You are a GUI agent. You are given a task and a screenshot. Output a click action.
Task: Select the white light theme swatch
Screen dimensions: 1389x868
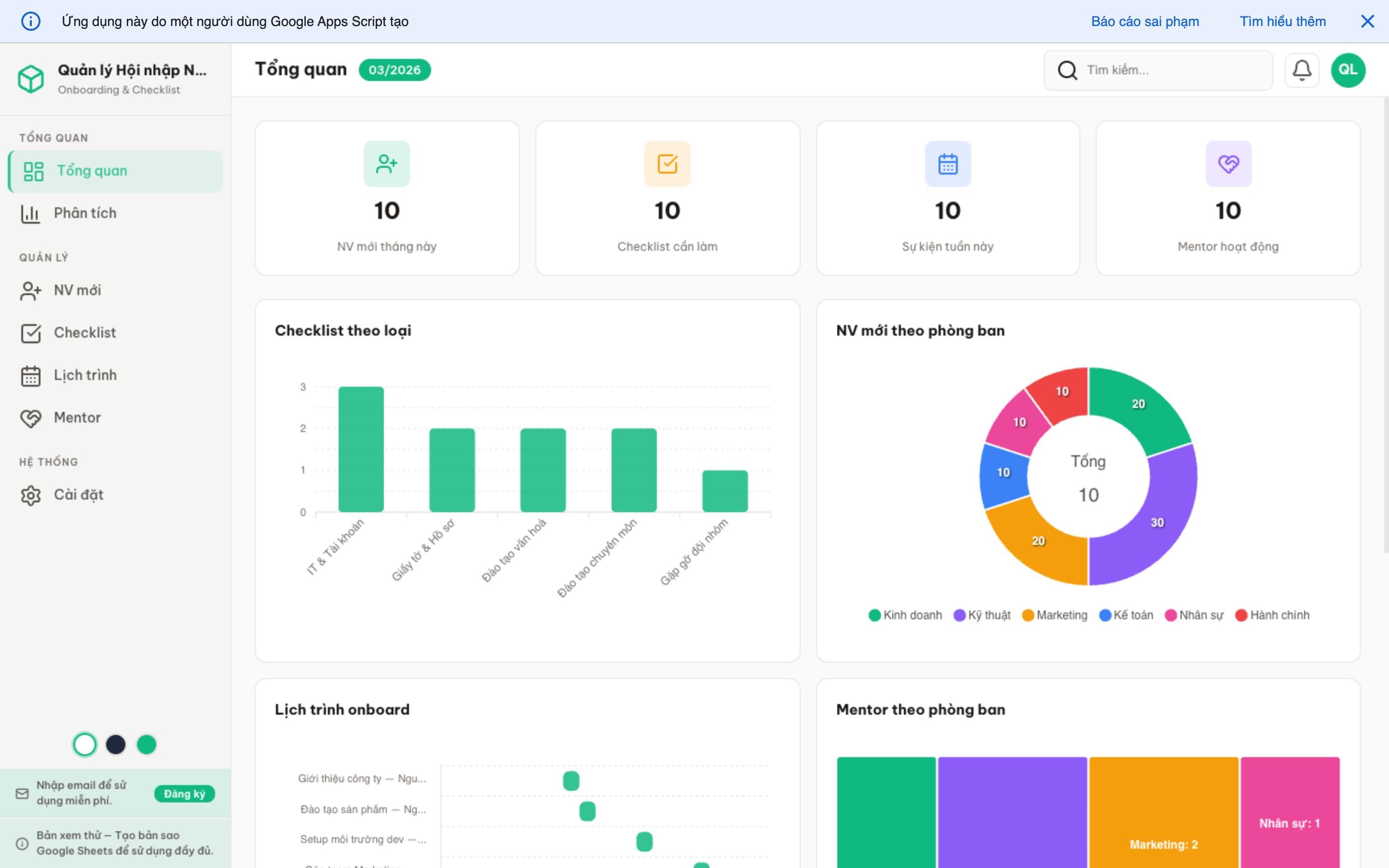85,745
